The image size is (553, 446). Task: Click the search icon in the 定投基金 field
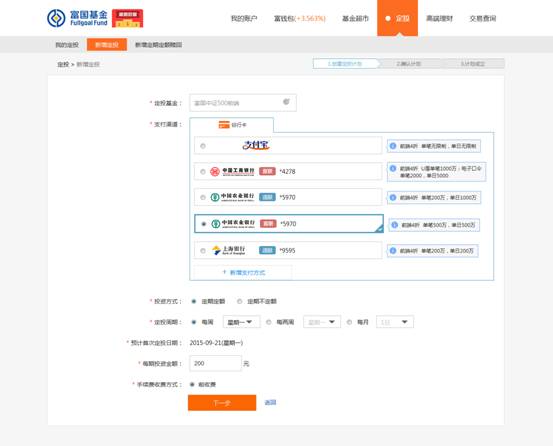pyautogui.click(x=286, y=102)
